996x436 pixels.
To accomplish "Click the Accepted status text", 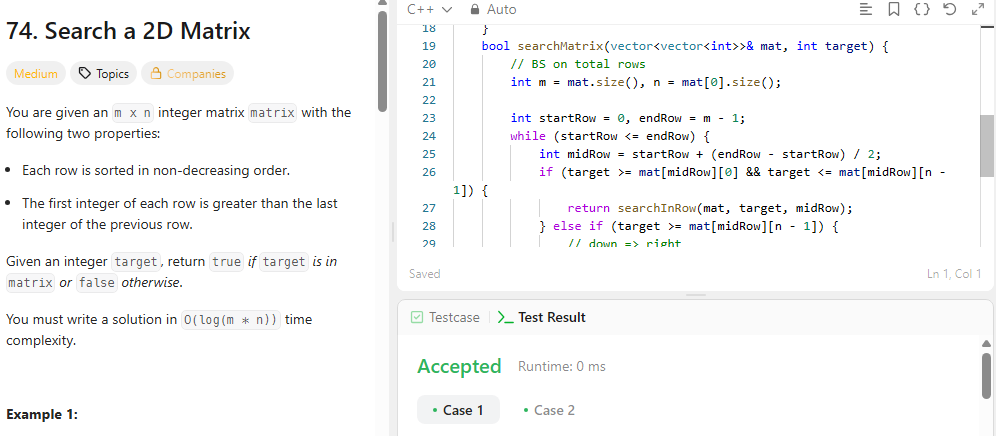I will [459, 367].
